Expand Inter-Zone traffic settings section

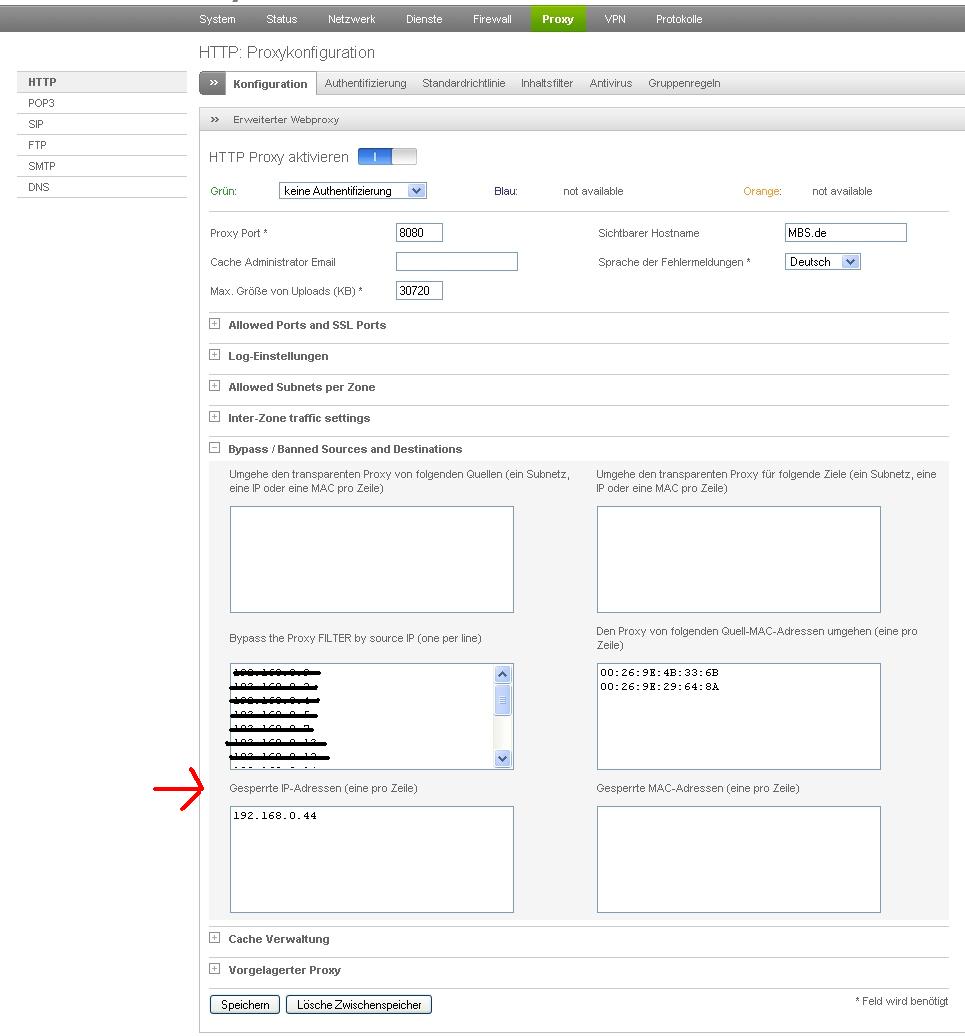215,418
